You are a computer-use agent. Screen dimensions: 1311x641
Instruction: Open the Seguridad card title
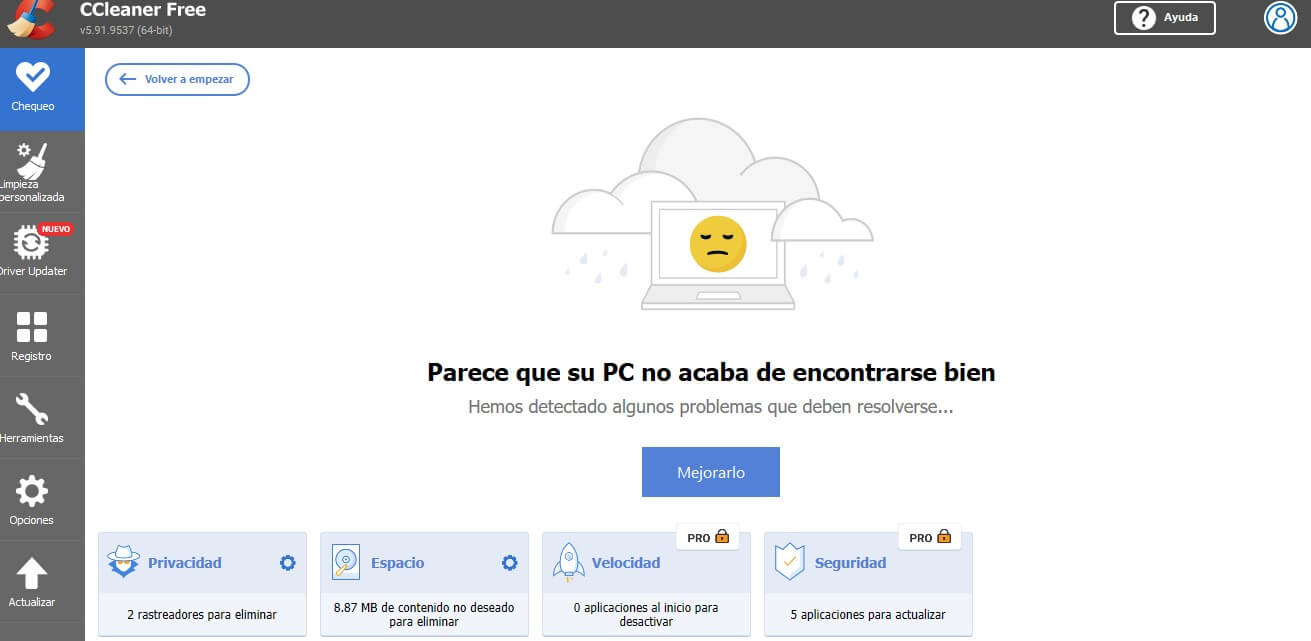[x=851, y=563]
